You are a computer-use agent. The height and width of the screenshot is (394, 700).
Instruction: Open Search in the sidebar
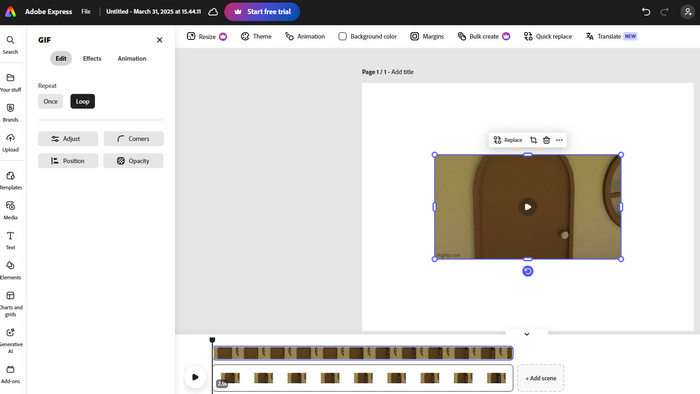pyautogui.click(x=10, y=45)
